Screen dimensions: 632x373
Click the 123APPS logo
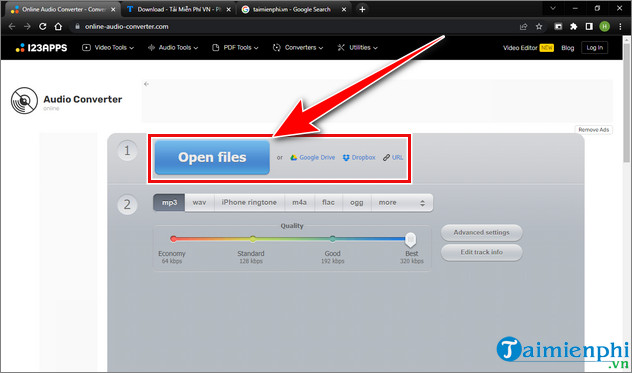point(41,48)
